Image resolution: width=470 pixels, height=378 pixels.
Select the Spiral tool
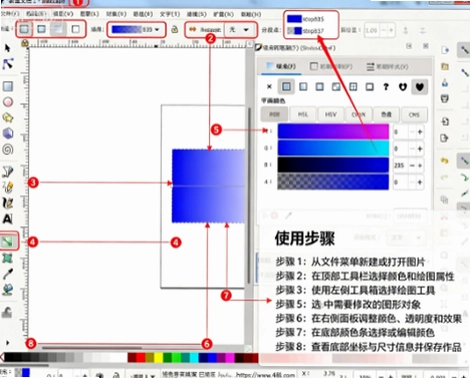pyautogui.click(x=8, y=149)
